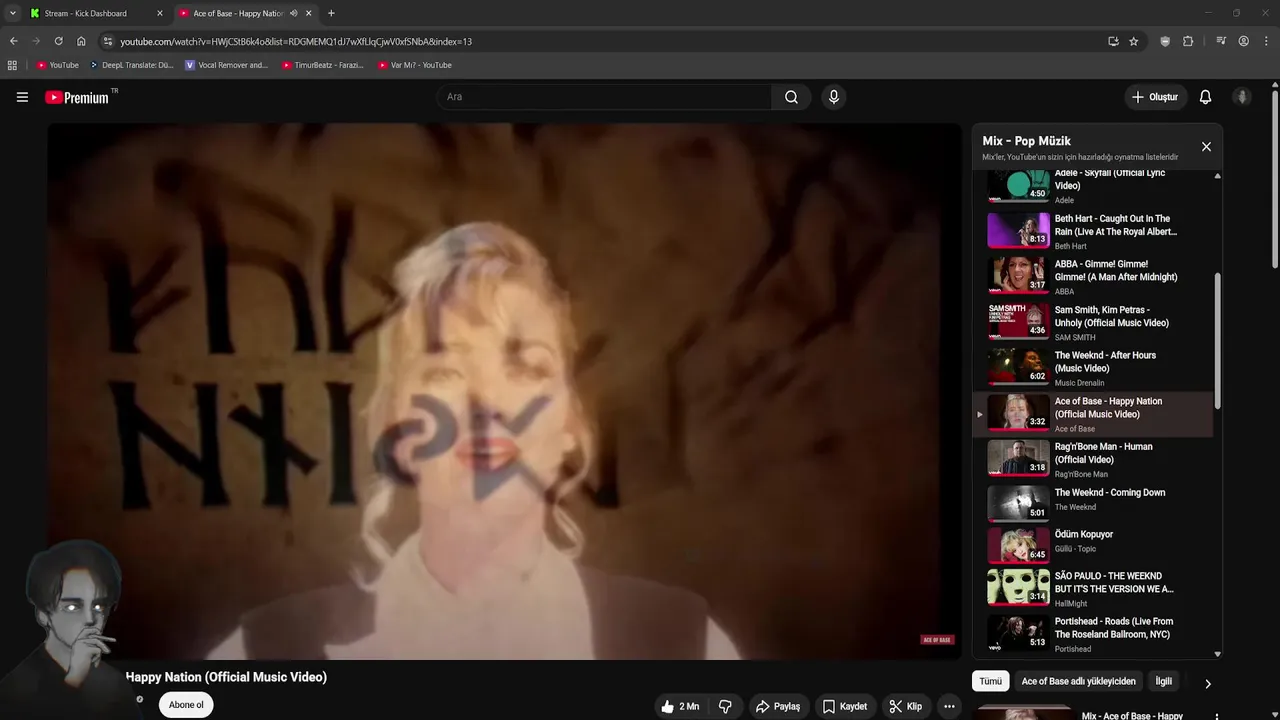Open the tab search dropdown
The height and width of the screenshot is (720, 1280).
12,13
